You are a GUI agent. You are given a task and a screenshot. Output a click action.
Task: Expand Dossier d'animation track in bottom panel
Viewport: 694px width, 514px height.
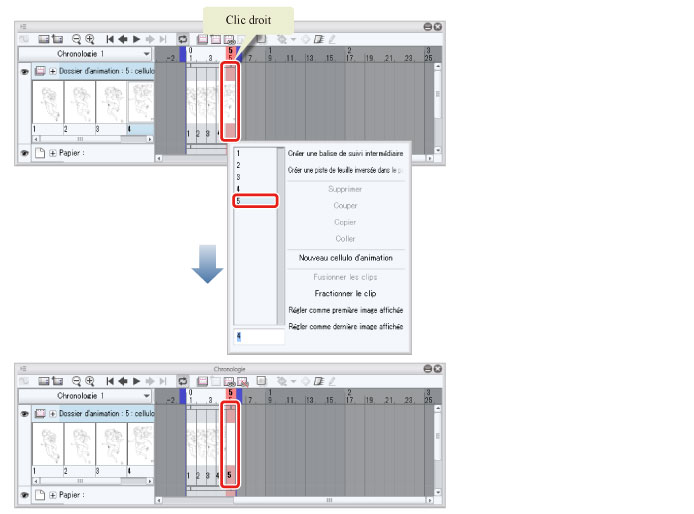53,414
